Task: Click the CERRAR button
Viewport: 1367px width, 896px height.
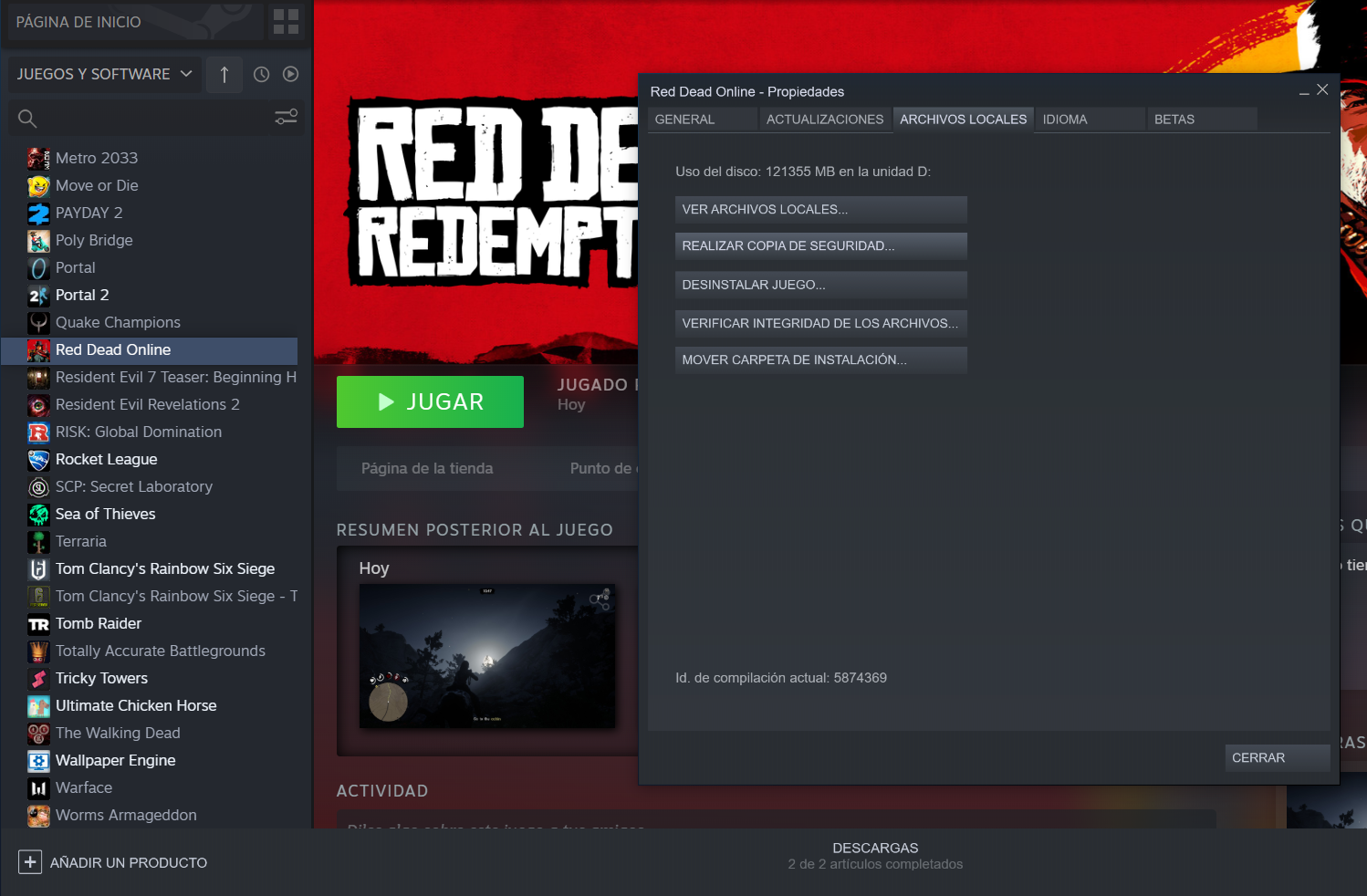Action: 1278,758
